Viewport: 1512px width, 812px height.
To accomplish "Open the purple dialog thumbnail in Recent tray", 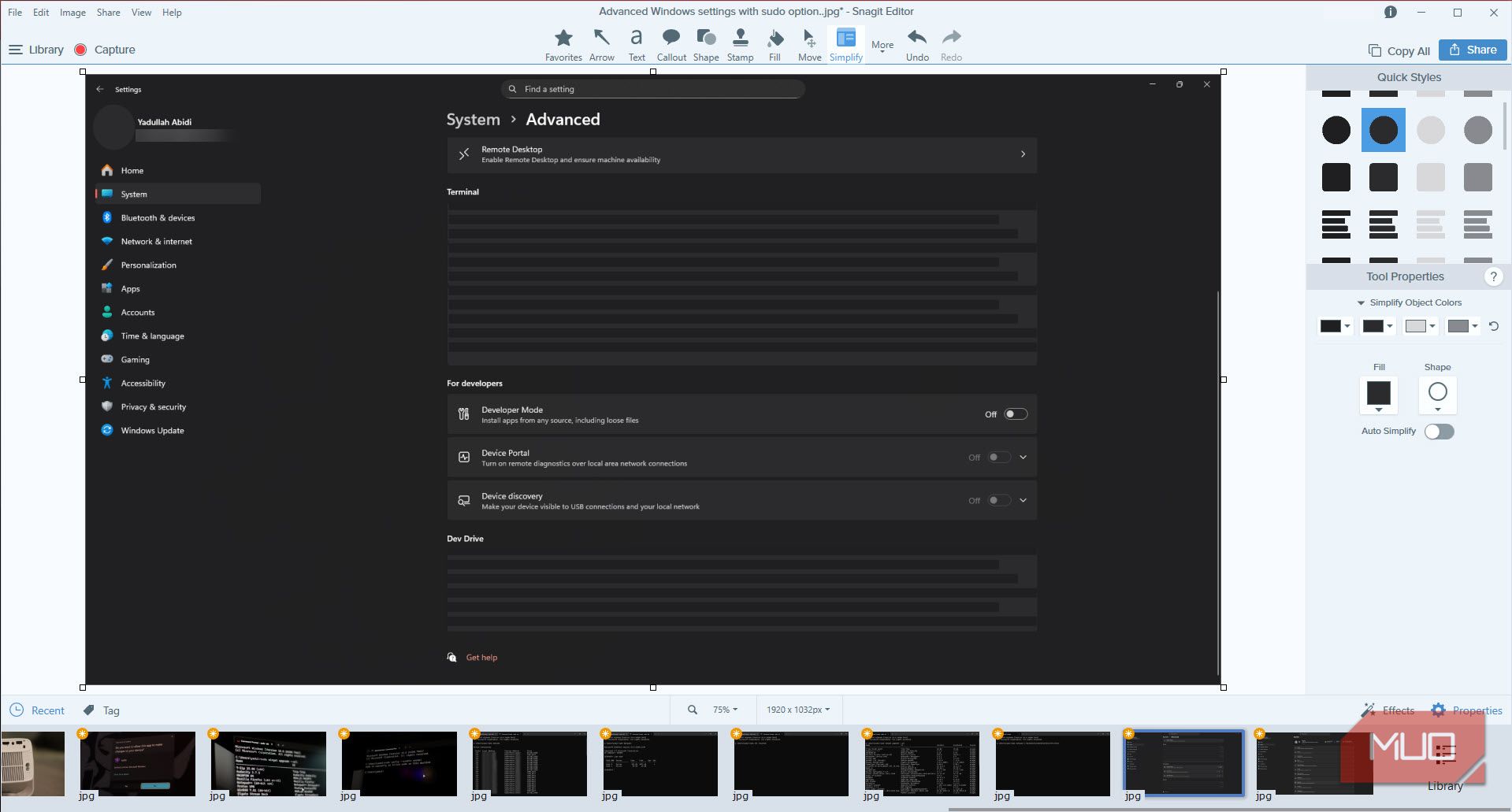I will 138,764.
